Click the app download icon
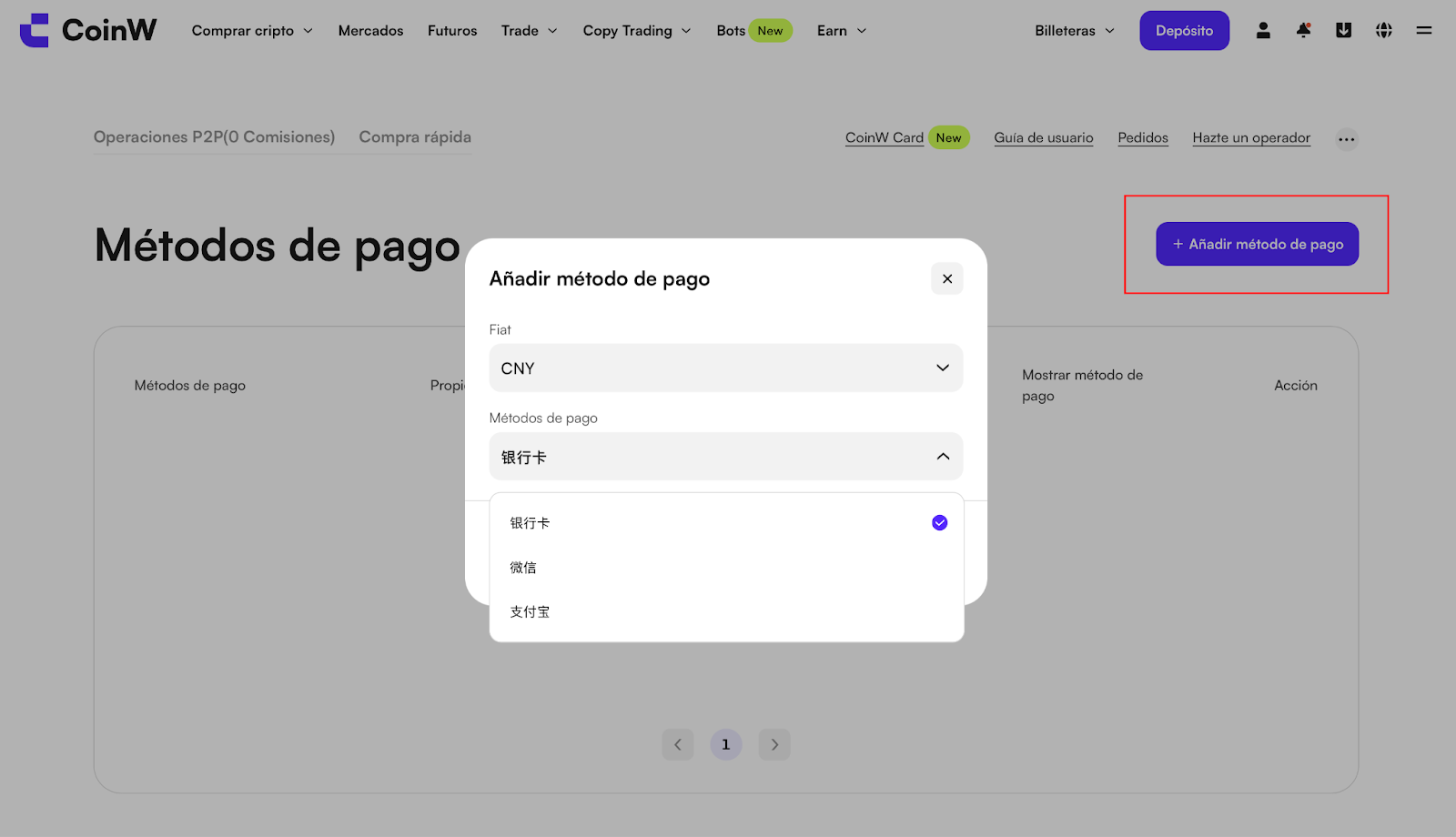1456x837 pixels. point(1343,30)
